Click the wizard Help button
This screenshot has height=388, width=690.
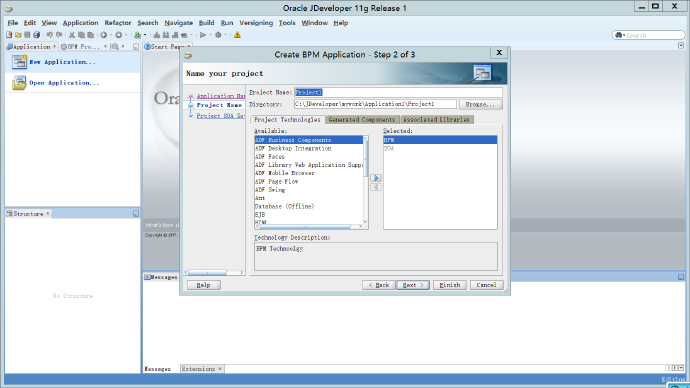(x=203, y=285)
